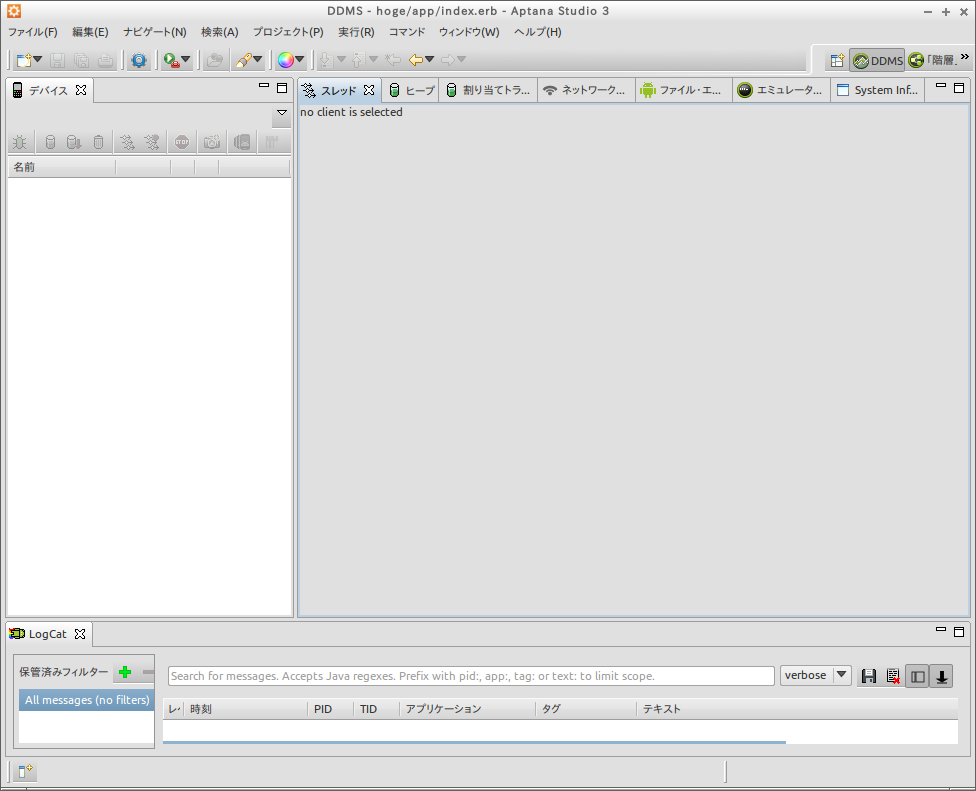
Task: Open the コマンド menu
Action: [x=407, y=32]
